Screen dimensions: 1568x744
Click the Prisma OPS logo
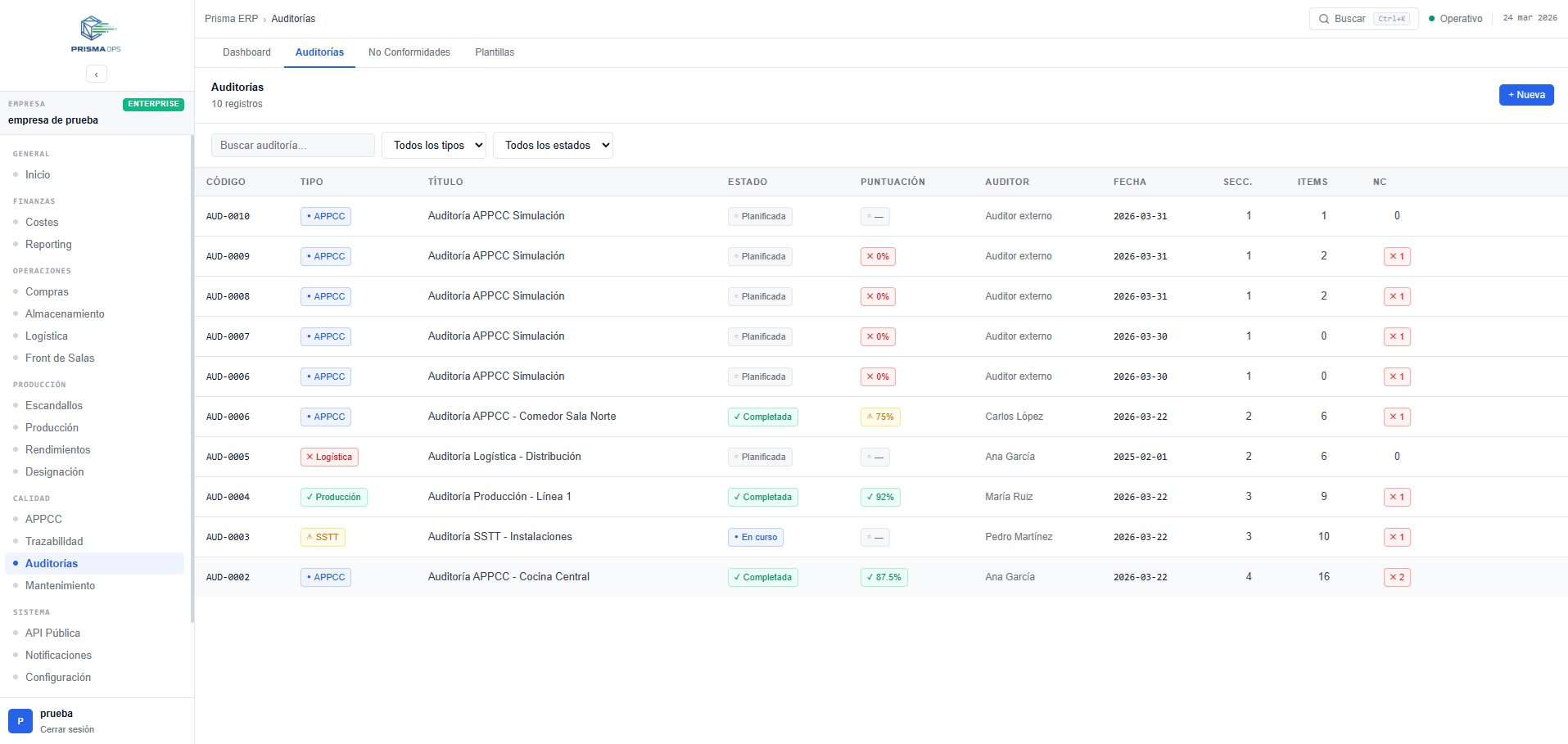(96, 34)
